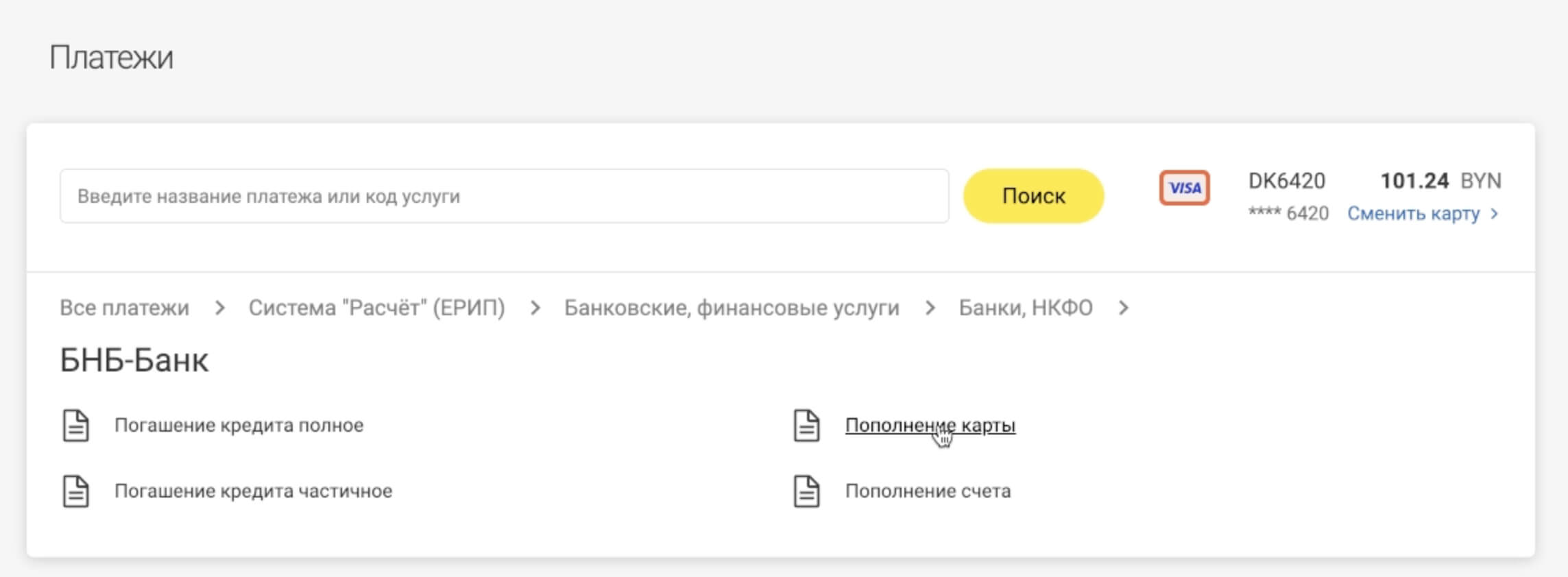Select the Банки, НКФО breadcrumb
Viewport: 1568px width, 577px height.
coord(1025,308)
